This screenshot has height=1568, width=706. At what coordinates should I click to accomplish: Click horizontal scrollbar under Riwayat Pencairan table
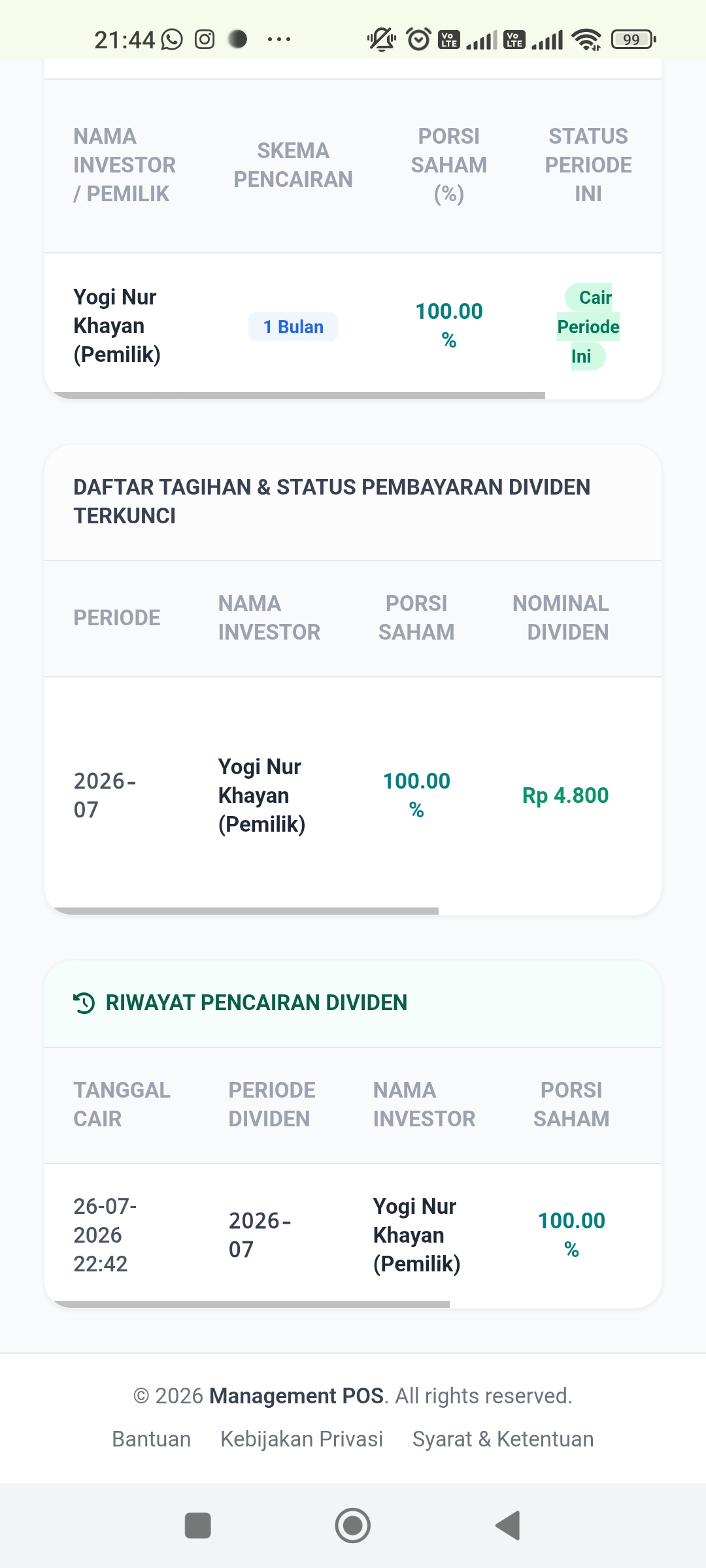[x=250, y=1304]
